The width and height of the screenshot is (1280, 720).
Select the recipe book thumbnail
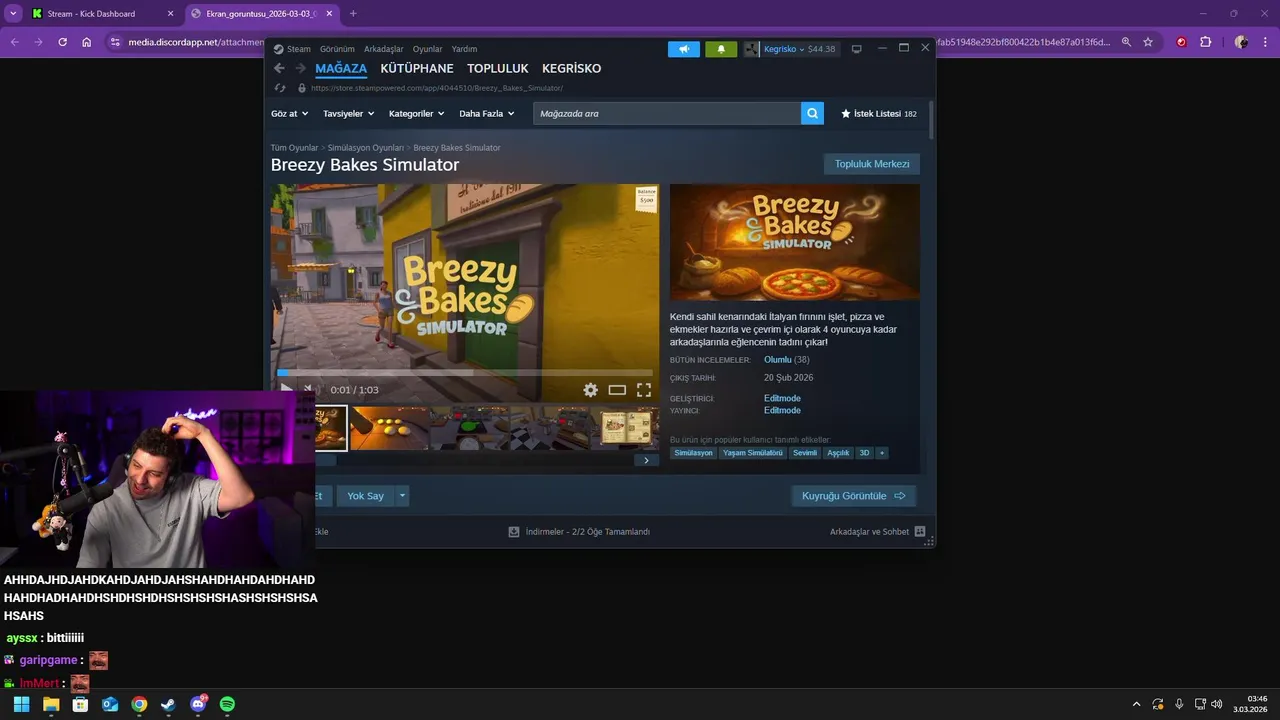(x=626, y=428)
